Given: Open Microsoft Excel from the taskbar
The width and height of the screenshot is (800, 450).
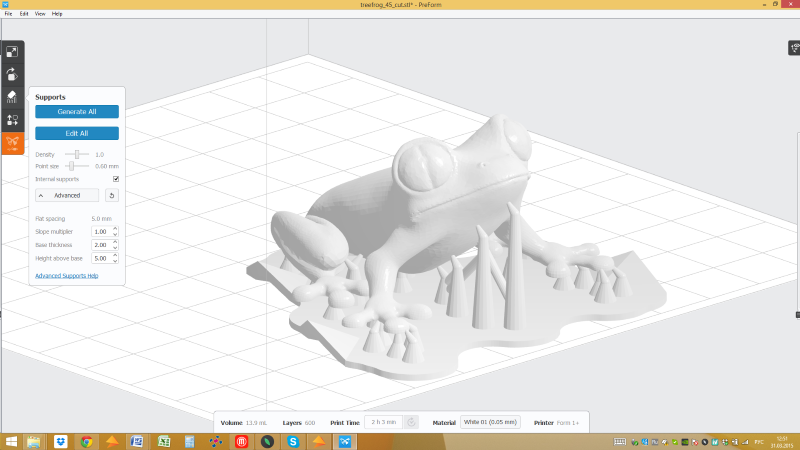Looking at the screenshot, I should pyautogui.click(x=163, y=442).
